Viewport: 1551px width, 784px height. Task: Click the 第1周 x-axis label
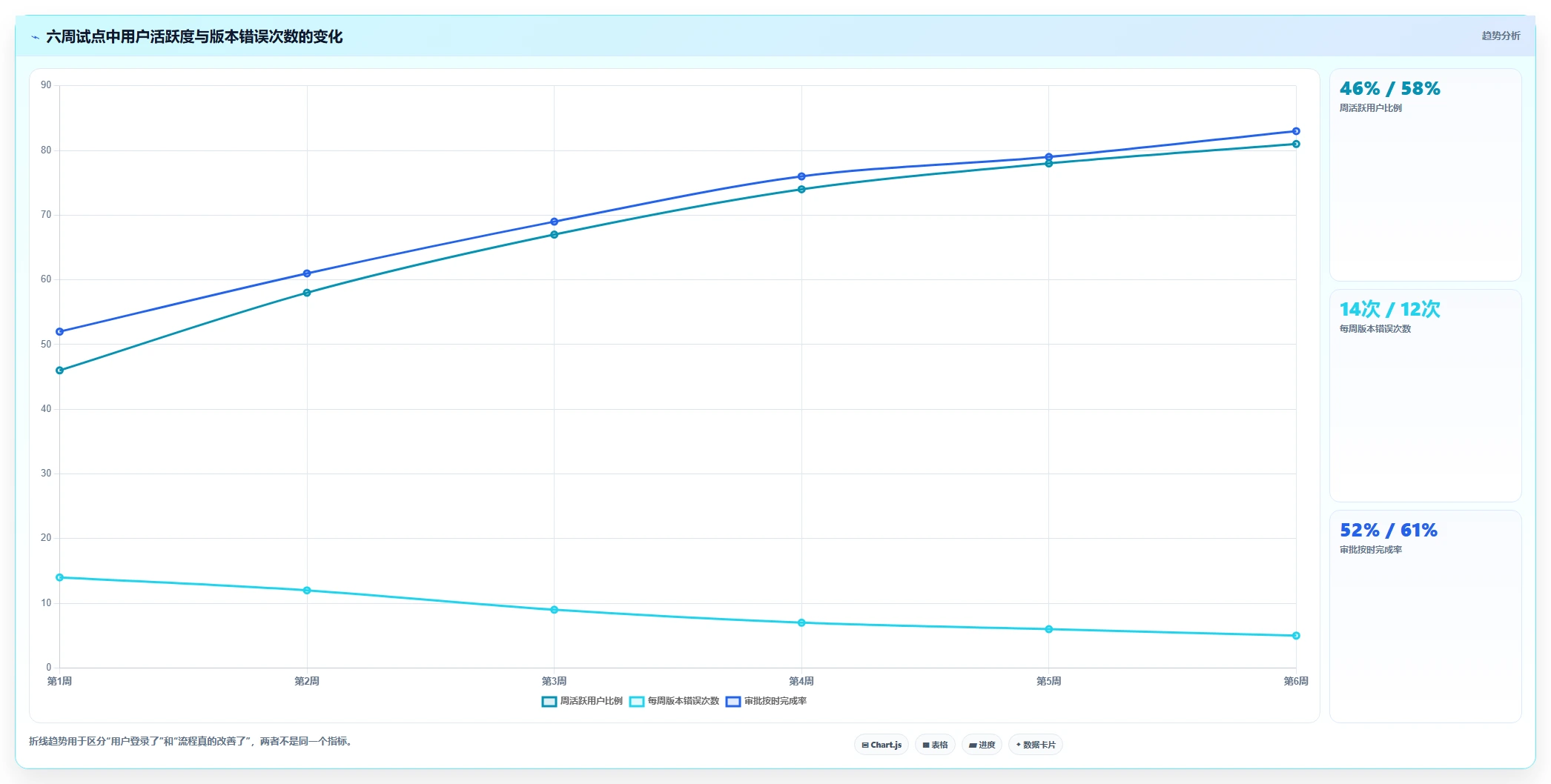59,681
